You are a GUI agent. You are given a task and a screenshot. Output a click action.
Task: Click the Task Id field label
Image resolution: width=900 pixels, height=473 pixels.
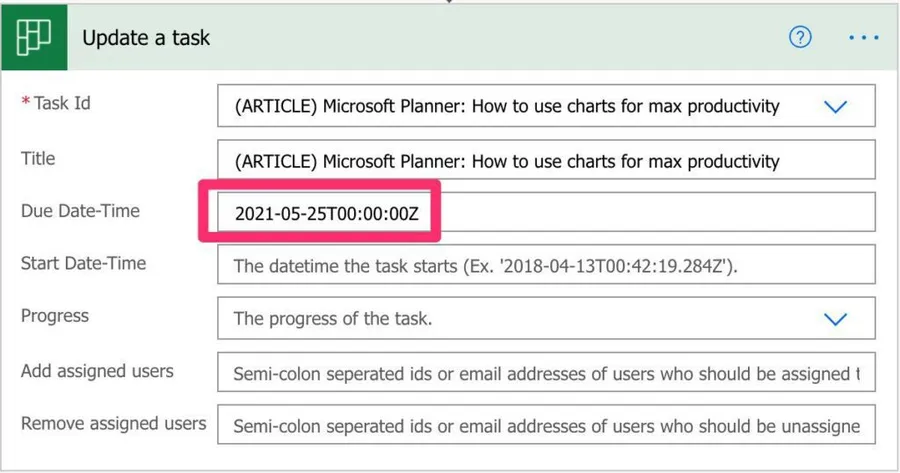62,103
